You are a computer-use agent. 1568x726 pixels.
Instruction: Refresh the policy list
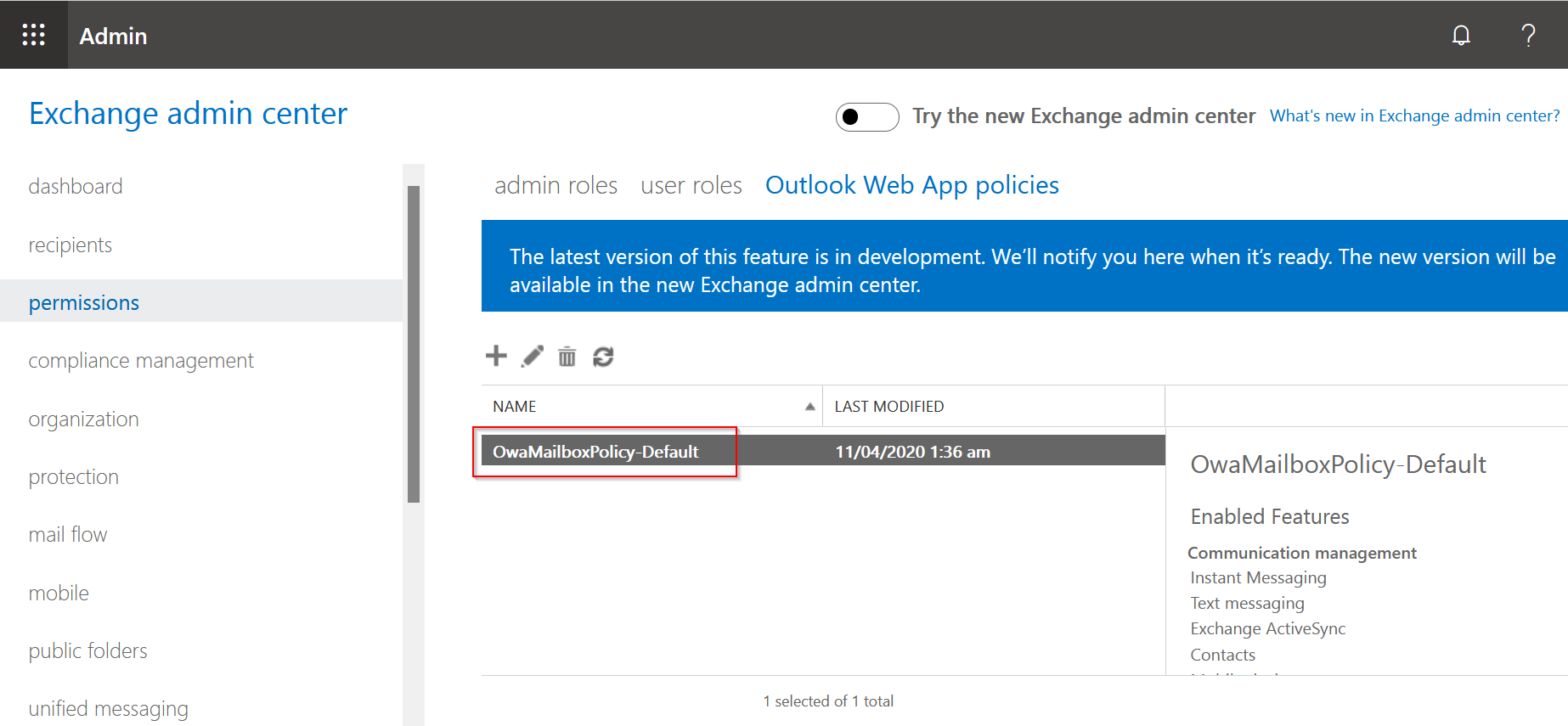click(603, 357)
